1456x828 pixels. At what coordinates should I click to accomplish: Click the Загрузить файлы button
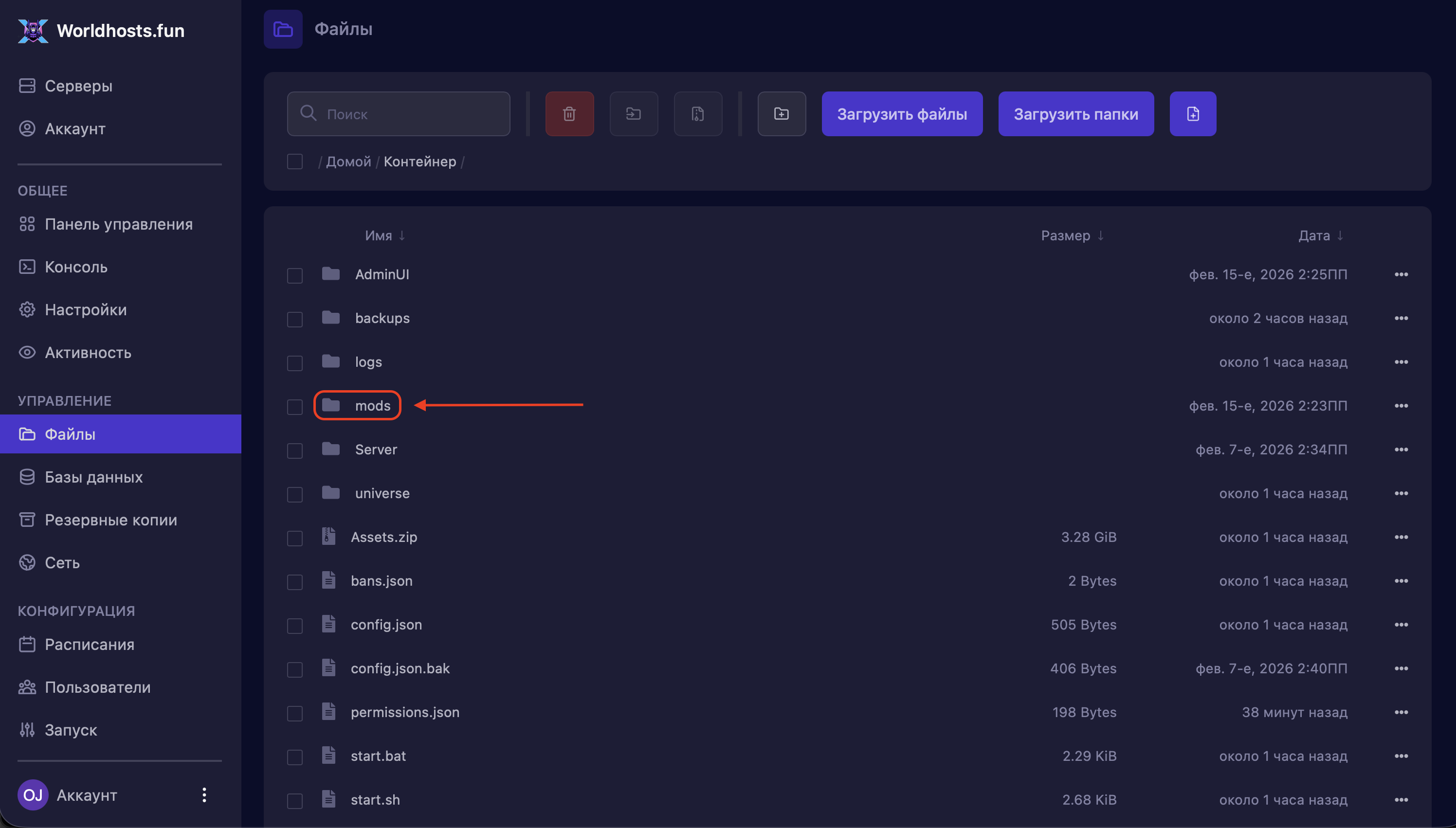coord(901,114)
